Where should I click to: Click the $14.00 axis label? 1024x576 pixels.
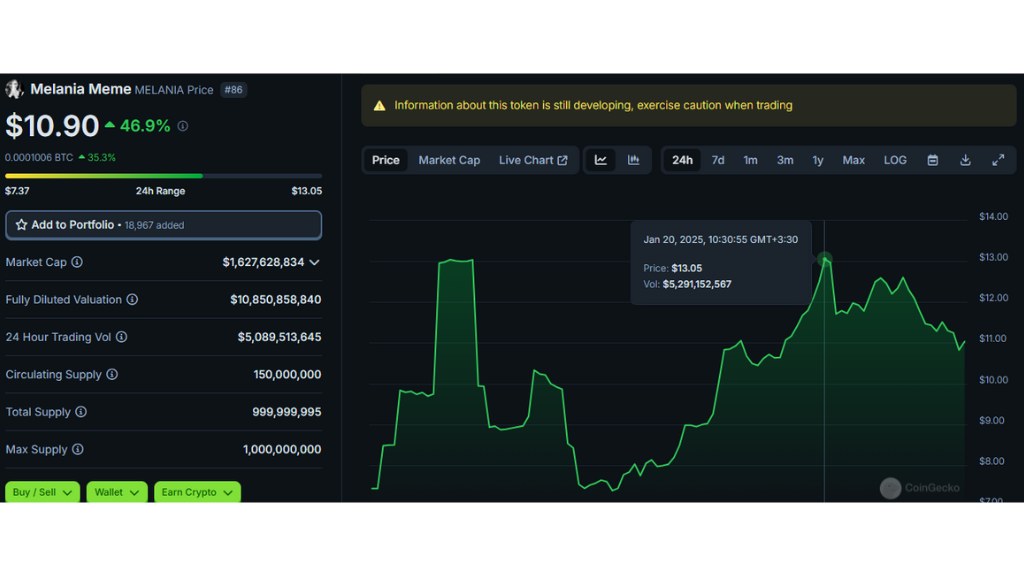993,217
